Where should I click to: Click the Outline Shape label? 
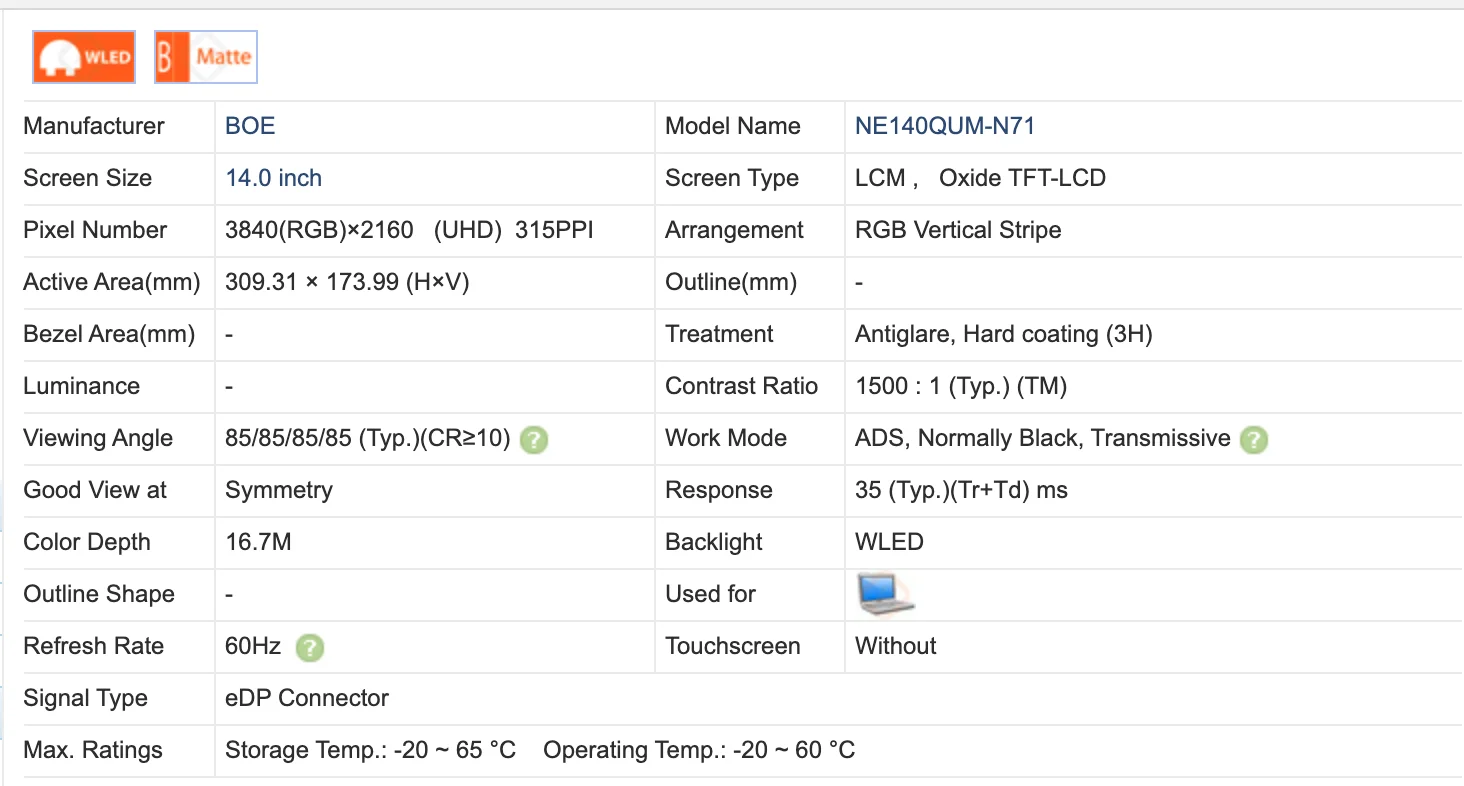click(x=99, y=594)
